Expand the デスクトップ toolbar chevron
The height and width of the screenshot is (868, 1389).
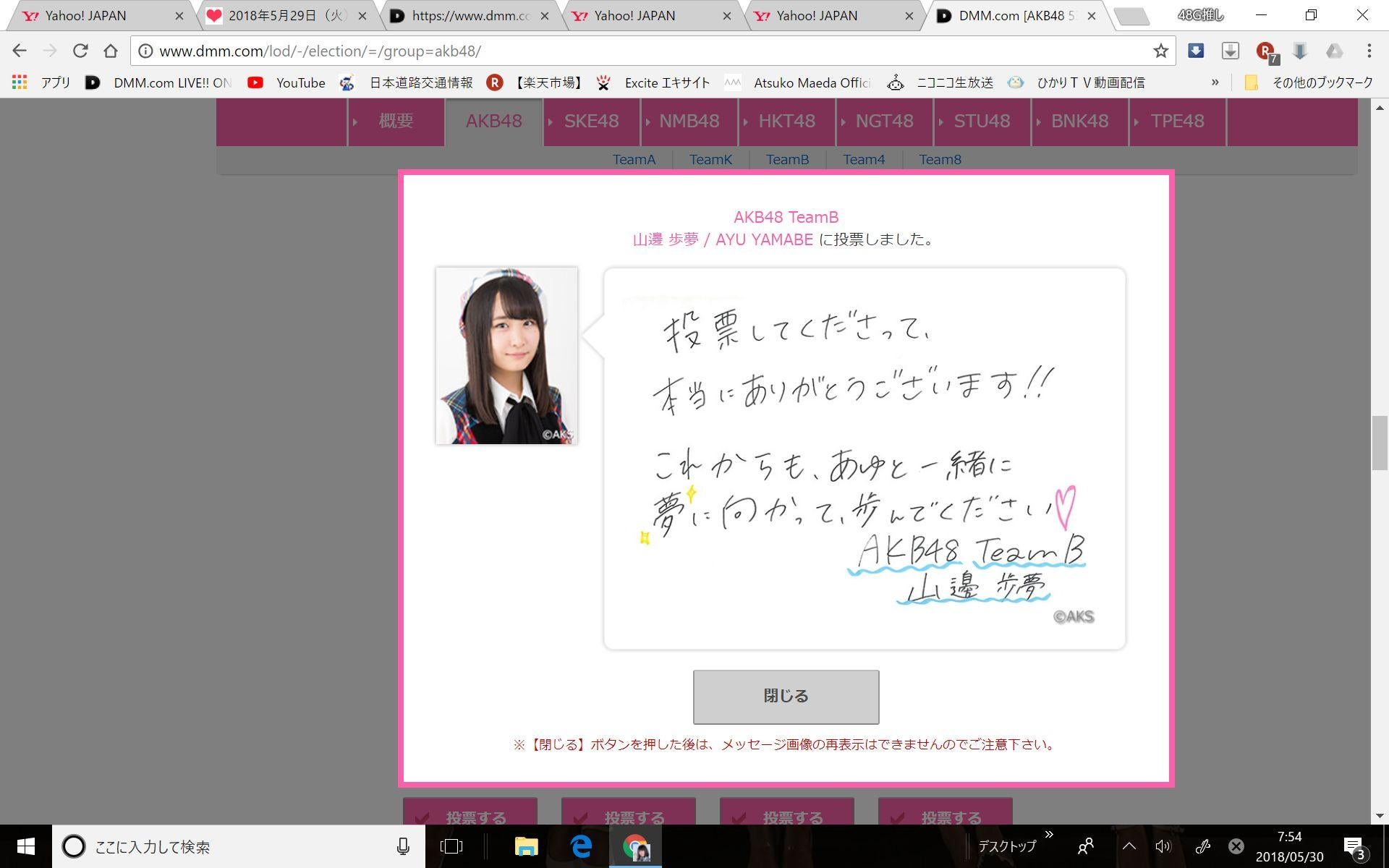[1049, 835]
